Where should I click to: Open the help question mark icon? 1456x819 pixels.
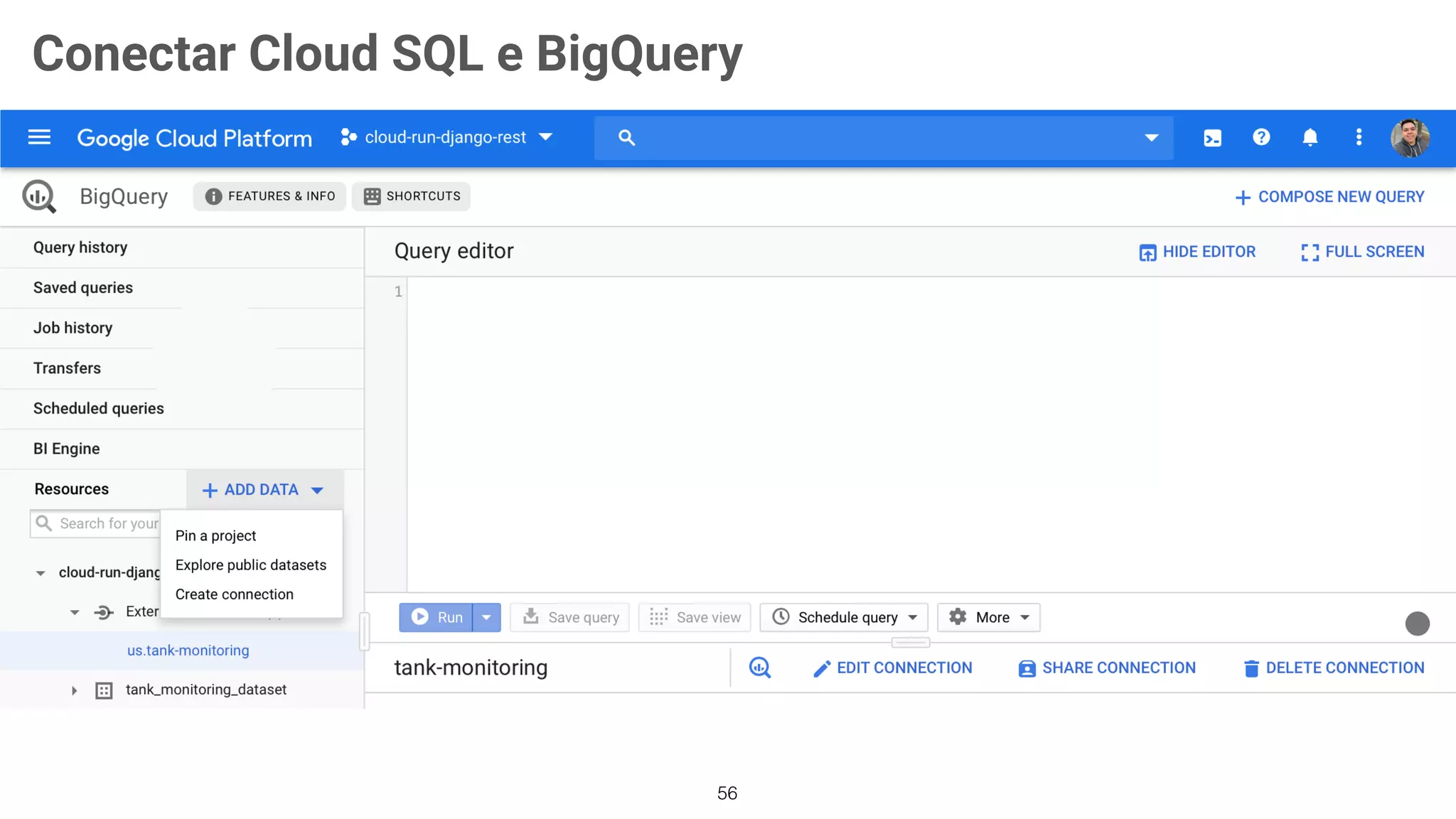[x=1261, y=137]
